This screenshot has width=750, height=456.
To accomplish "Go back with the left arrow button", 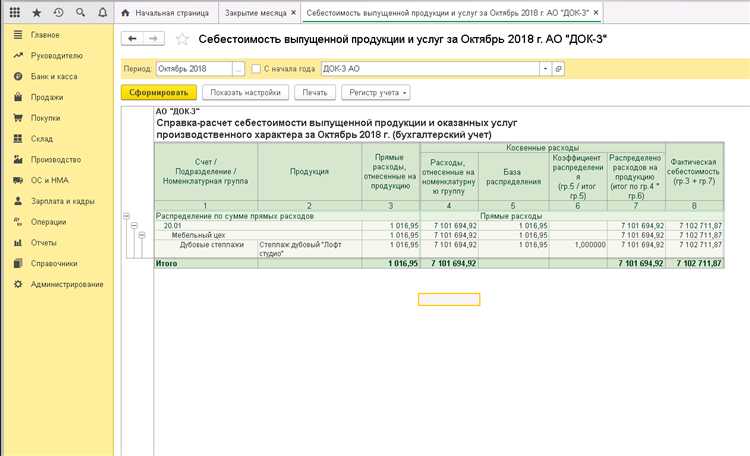I will coord(132,39).
